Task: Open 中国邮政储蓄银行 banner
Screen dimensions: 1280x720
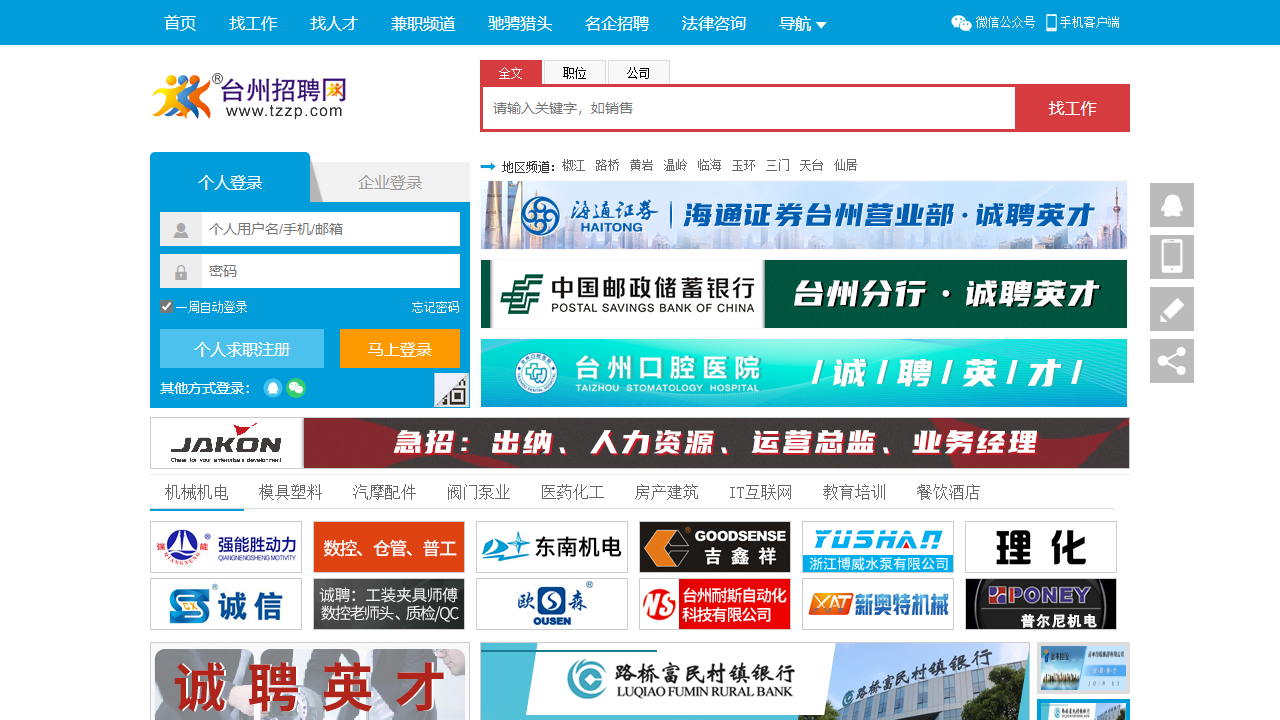Action: tap(804, 294)
